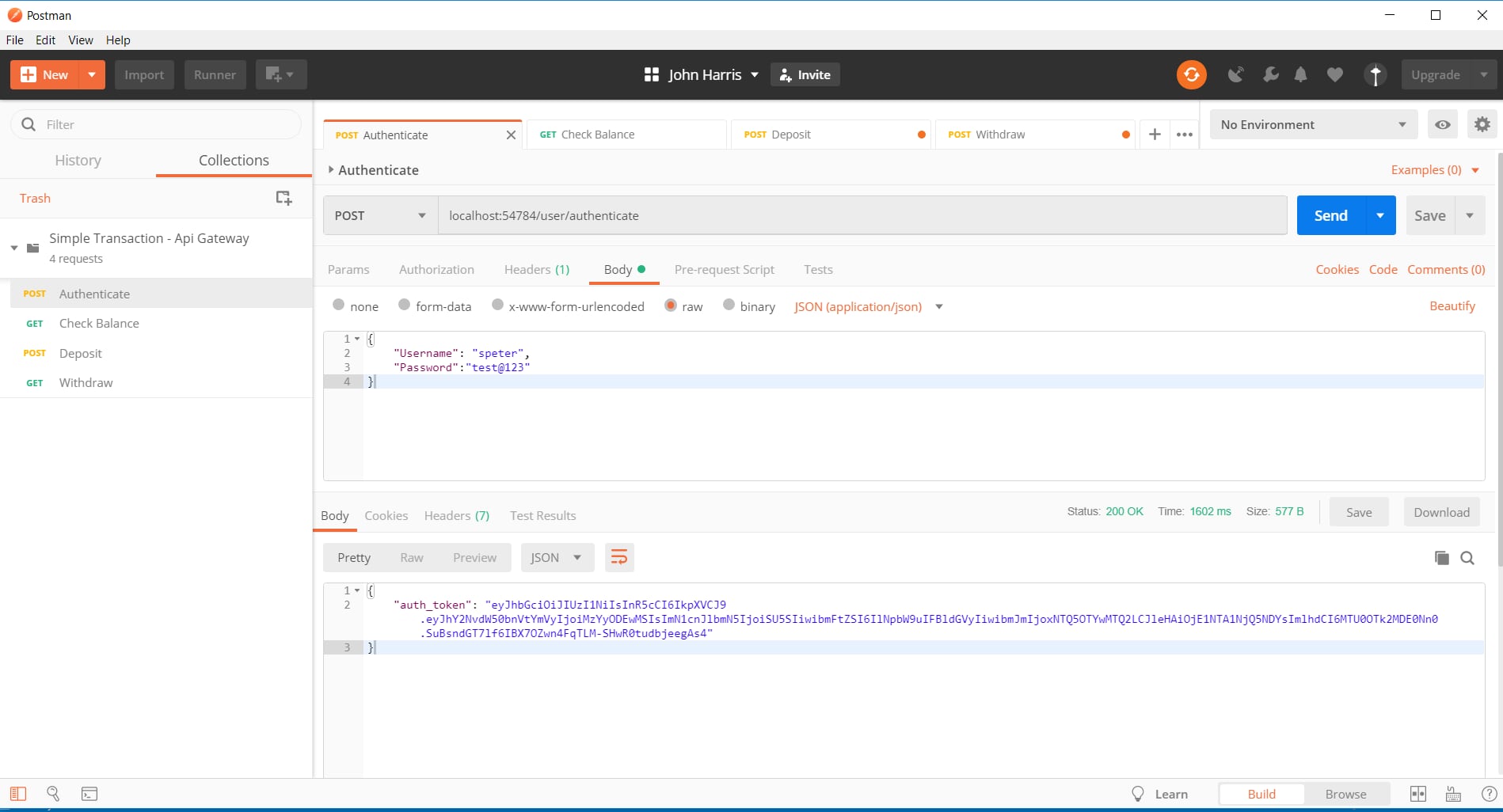Toggle wrap lines icon in response

(x=619, y=557)
